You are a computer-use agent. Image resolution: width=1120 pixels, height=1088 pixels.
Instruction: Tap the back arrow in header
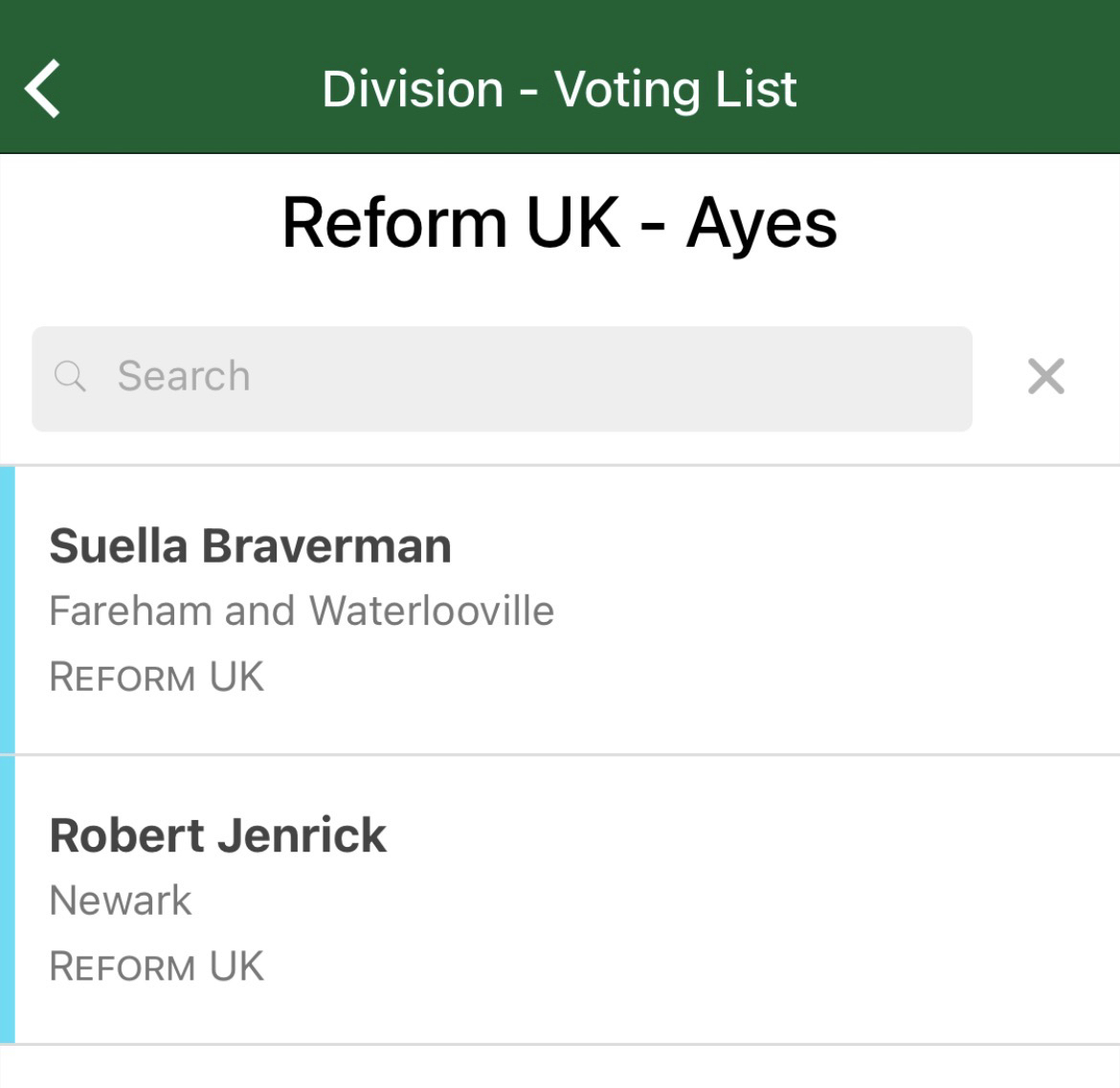click(43, 88)
